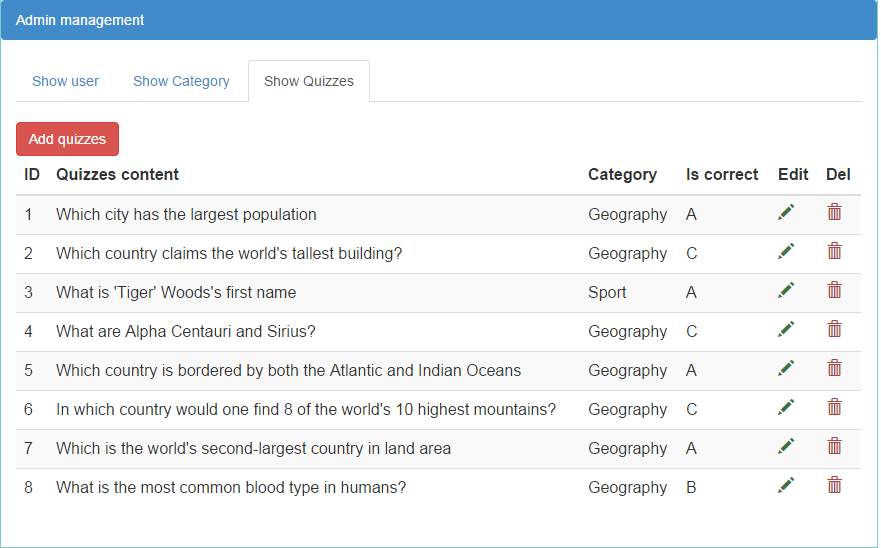
Task: Edit the highest mountains quiz
Action: pyautogui.click(x=786, y=407)
